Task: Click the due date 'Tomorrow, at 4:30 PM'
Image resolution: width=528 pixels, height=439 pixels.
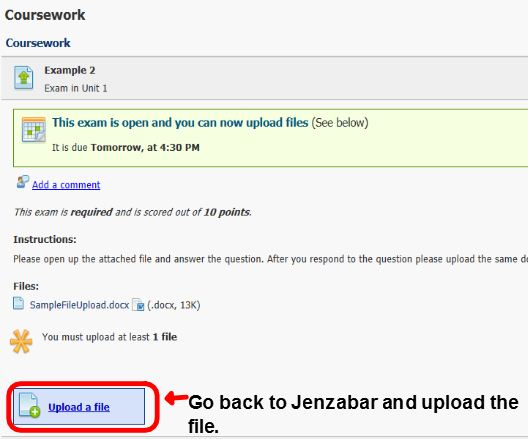Action: (145, 147)
